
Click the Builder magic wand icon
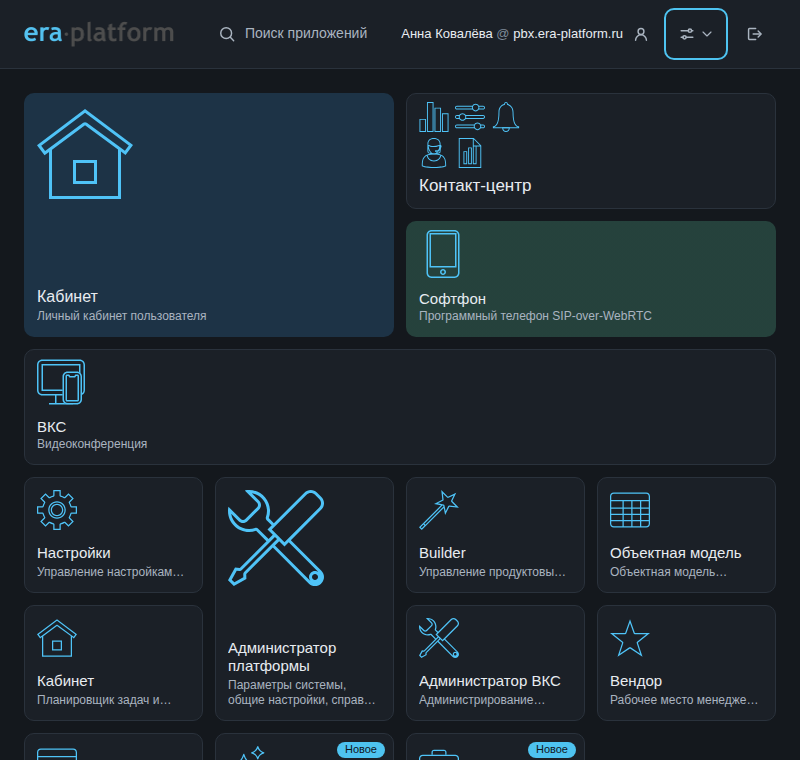point(439,510)
